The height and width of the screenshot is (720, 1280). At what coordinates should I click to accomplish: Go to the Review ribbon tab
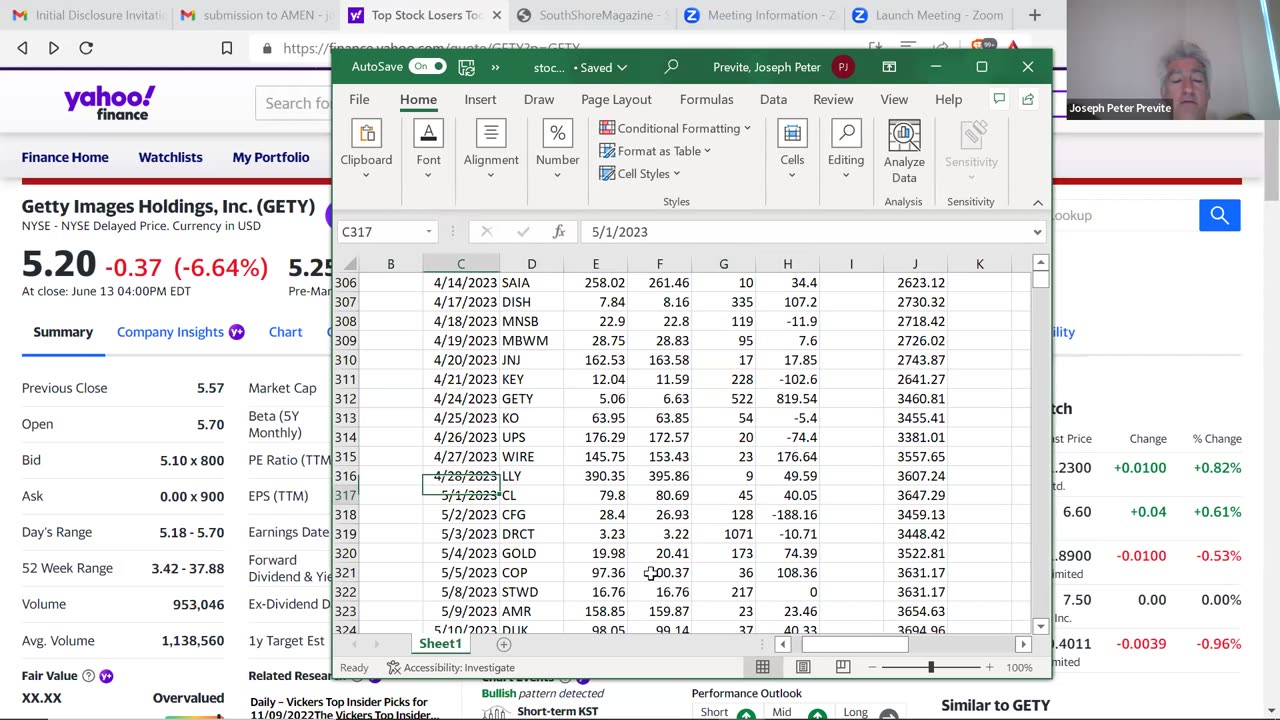point(833,99)
